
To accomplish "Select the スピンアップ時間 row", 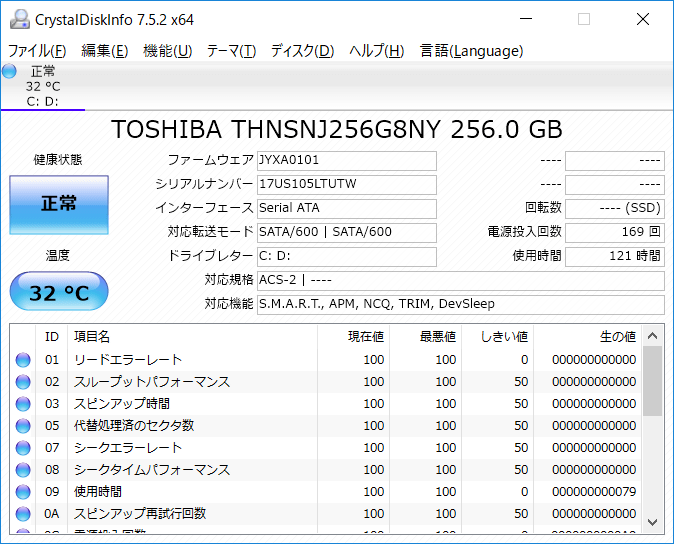I will click(x=326, y=403).
